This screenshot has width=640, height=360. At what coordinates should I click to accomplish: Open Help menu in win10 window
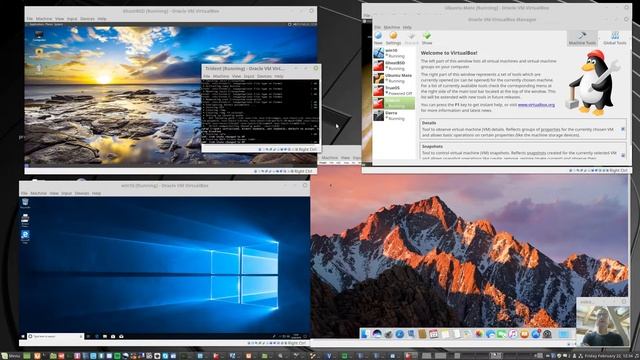96,193
